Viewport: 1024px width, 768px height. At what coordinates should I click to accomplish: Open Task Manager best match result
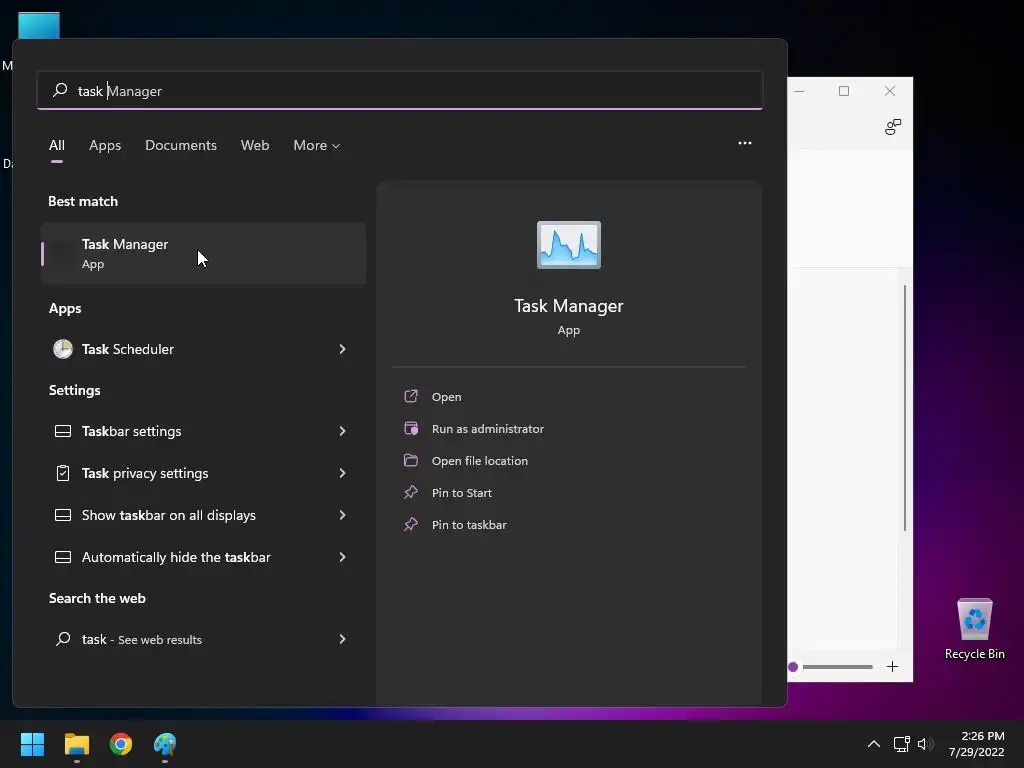pyautogui.click(x=203, y=253)
